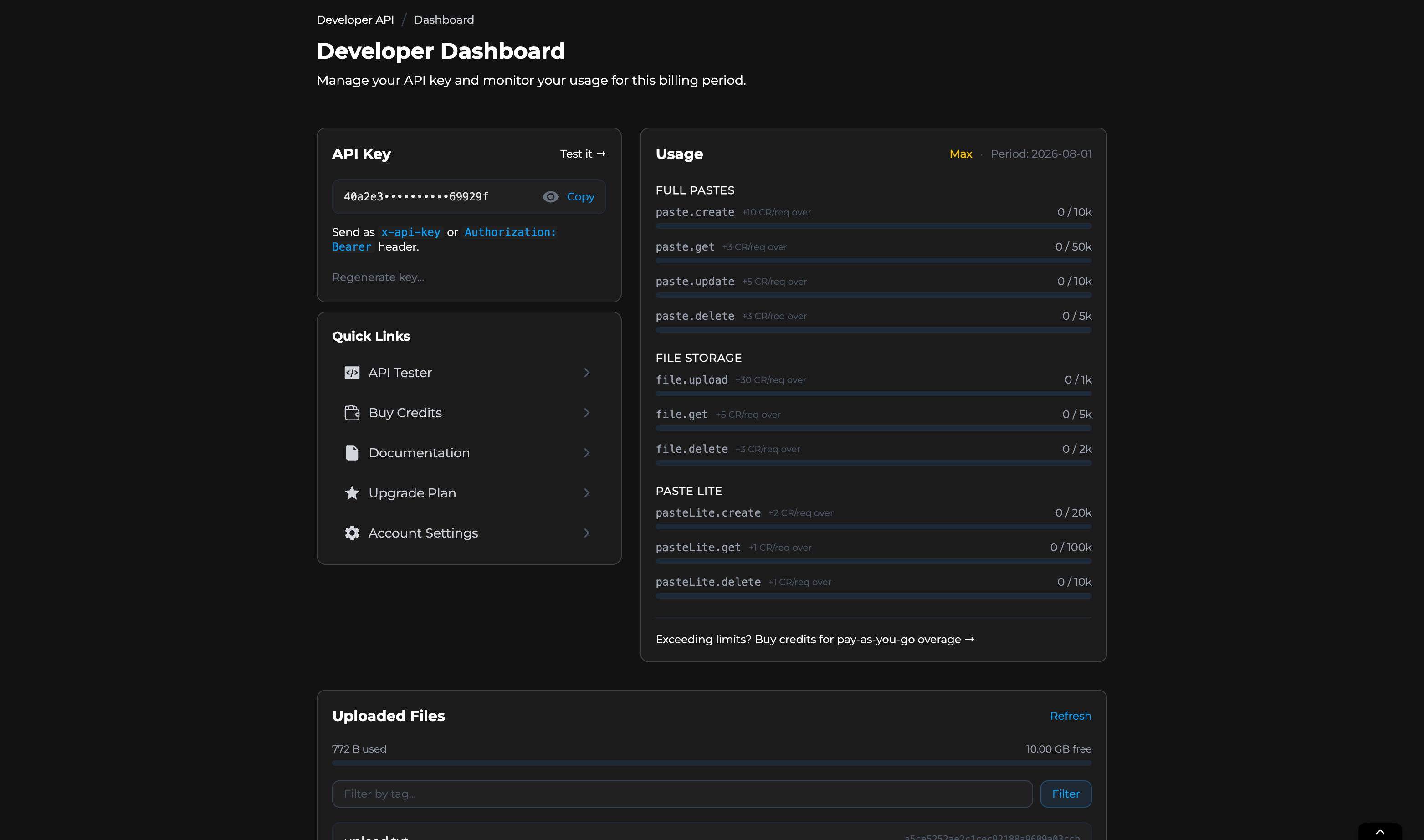Viewport: 1424px width, 840px height.
Task: Expand the Buy Credits row chevron
Action: (x=586, y=413)
